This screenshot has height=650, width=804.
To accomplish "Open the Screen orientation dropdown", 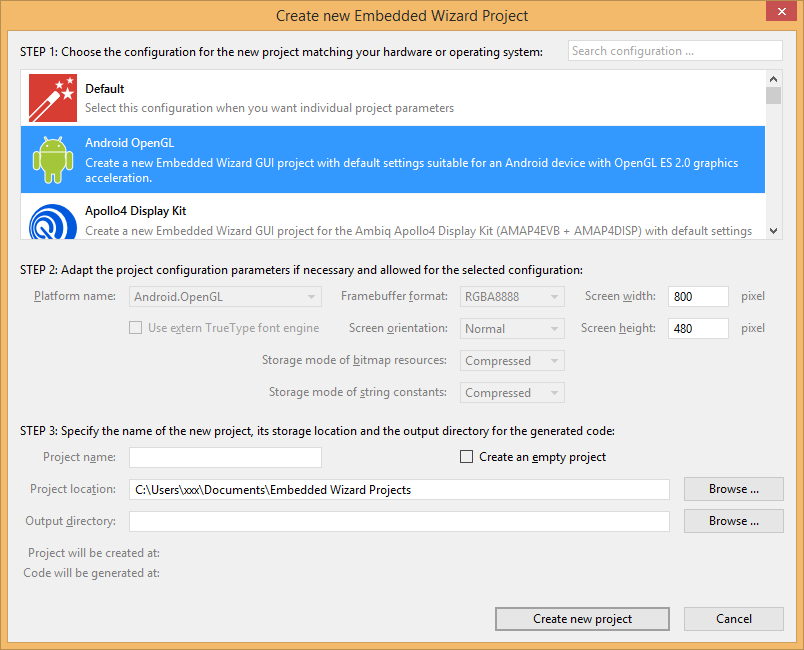I will pos(512,329).
